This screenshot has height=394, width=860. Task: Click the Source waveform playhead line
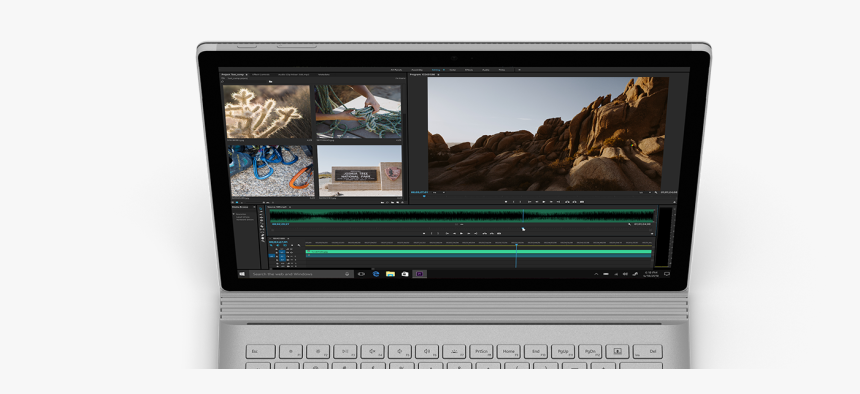coord(523,215)
